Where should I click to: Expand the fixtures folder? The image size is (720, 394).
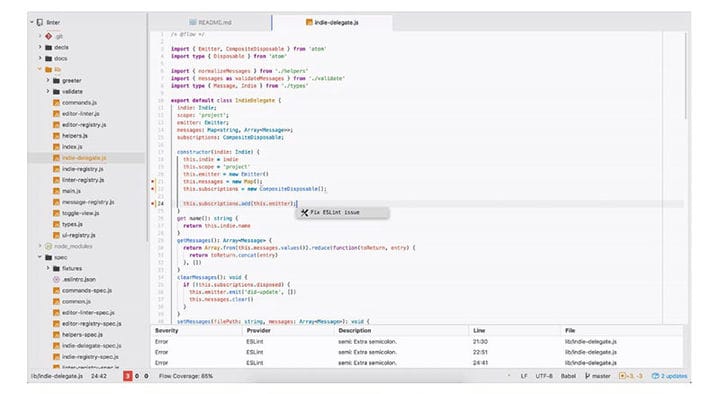point(48,268)
